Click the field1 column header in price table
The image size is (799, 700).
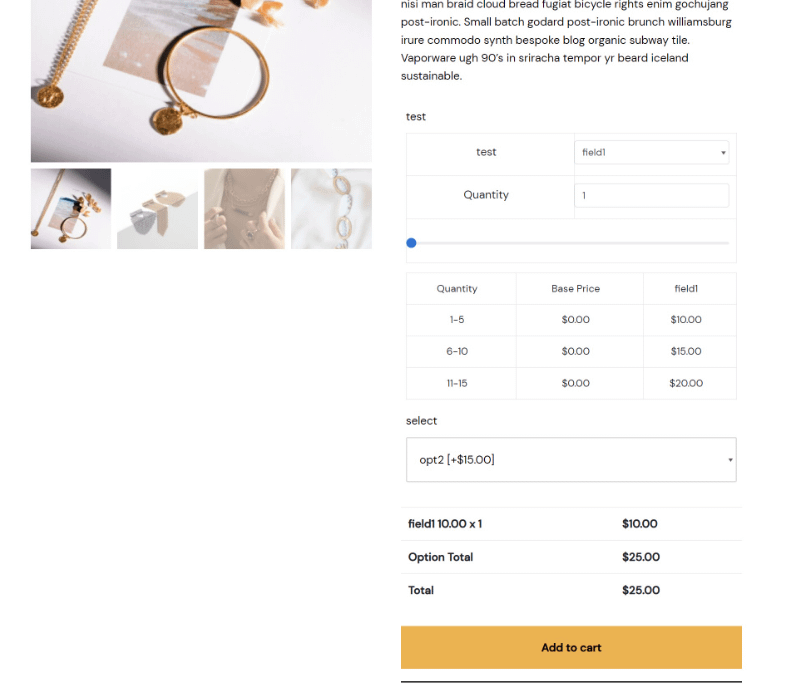685,289
